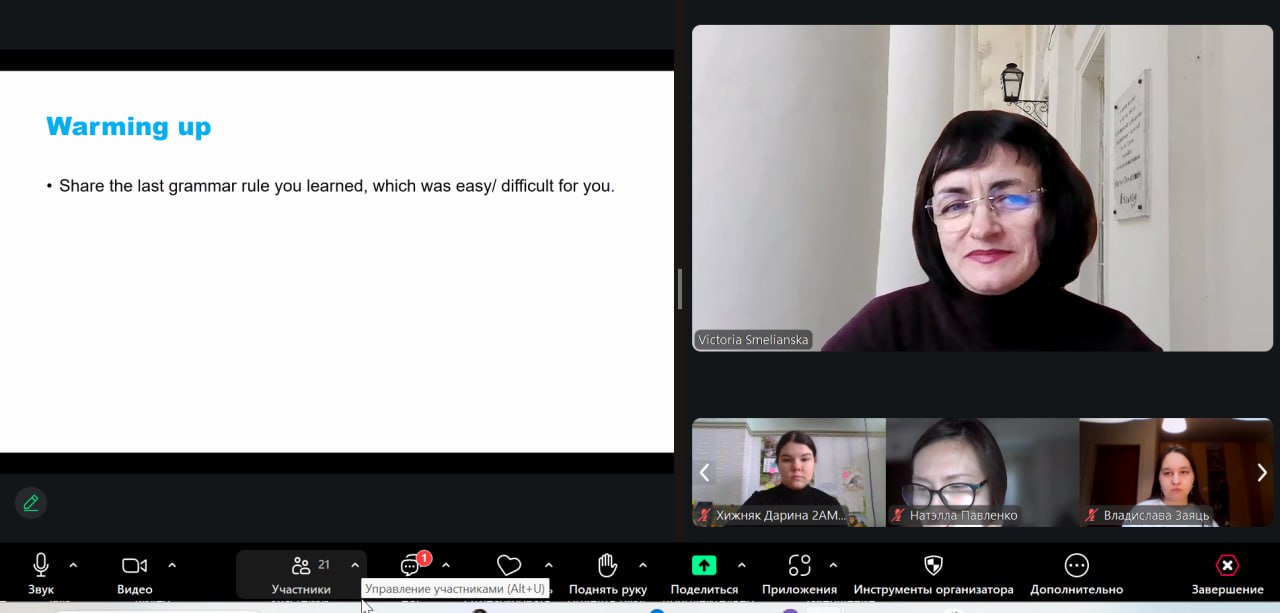The width and height of the screenshot is (1280, 613).
Task: Show previous participants with the left arrow
Action: coord(704,472)
